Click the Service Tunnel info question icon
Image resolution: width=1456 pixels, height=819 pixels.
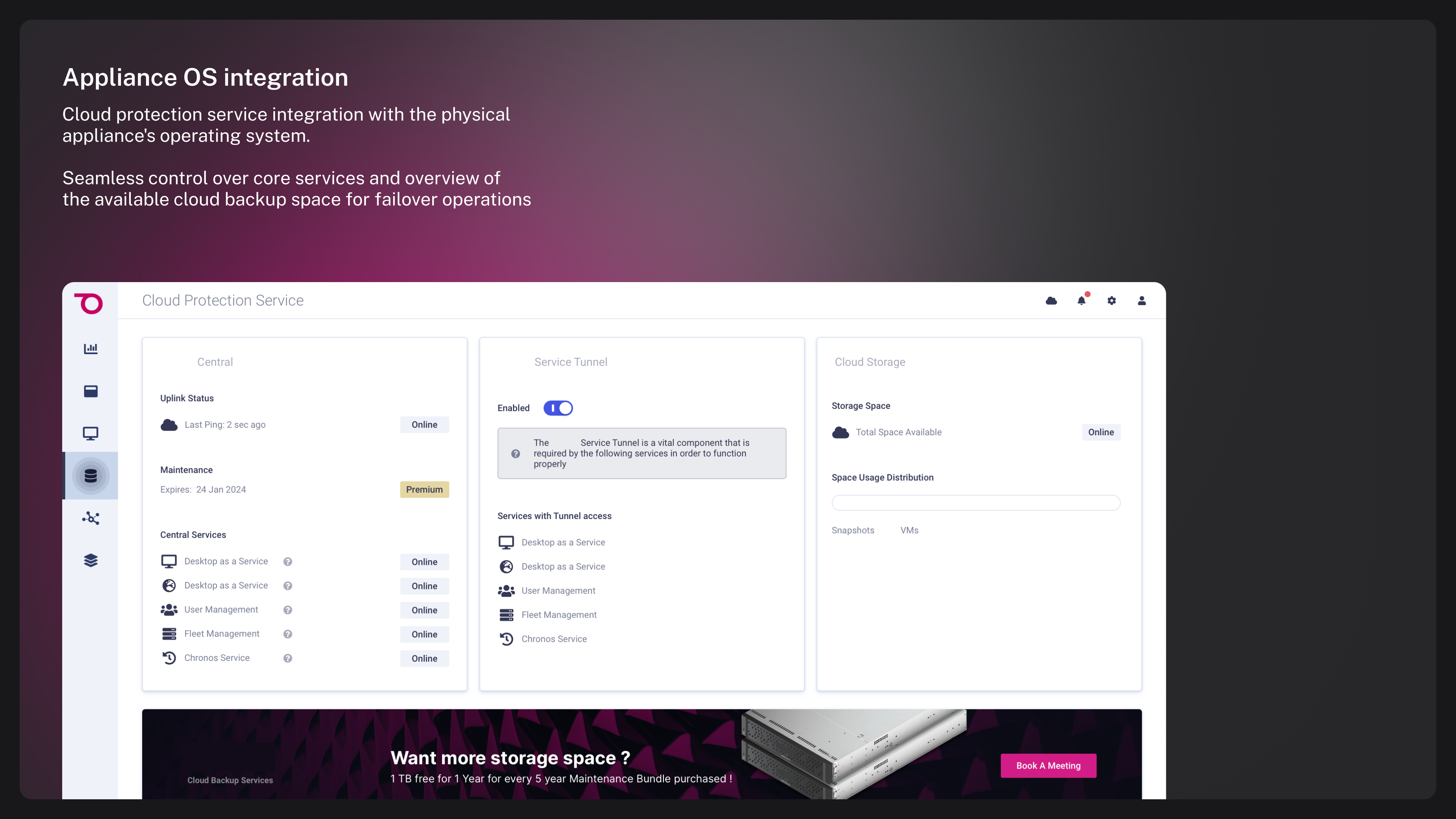[516, 454]
